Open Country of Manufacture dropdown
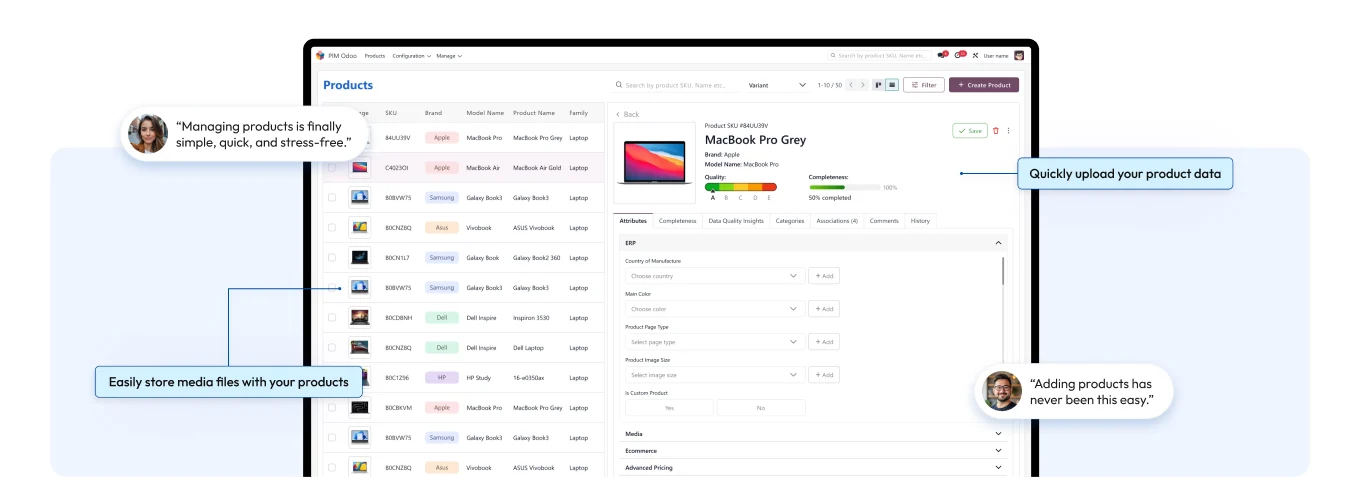 pyautogui.click(x=714, y=276)
